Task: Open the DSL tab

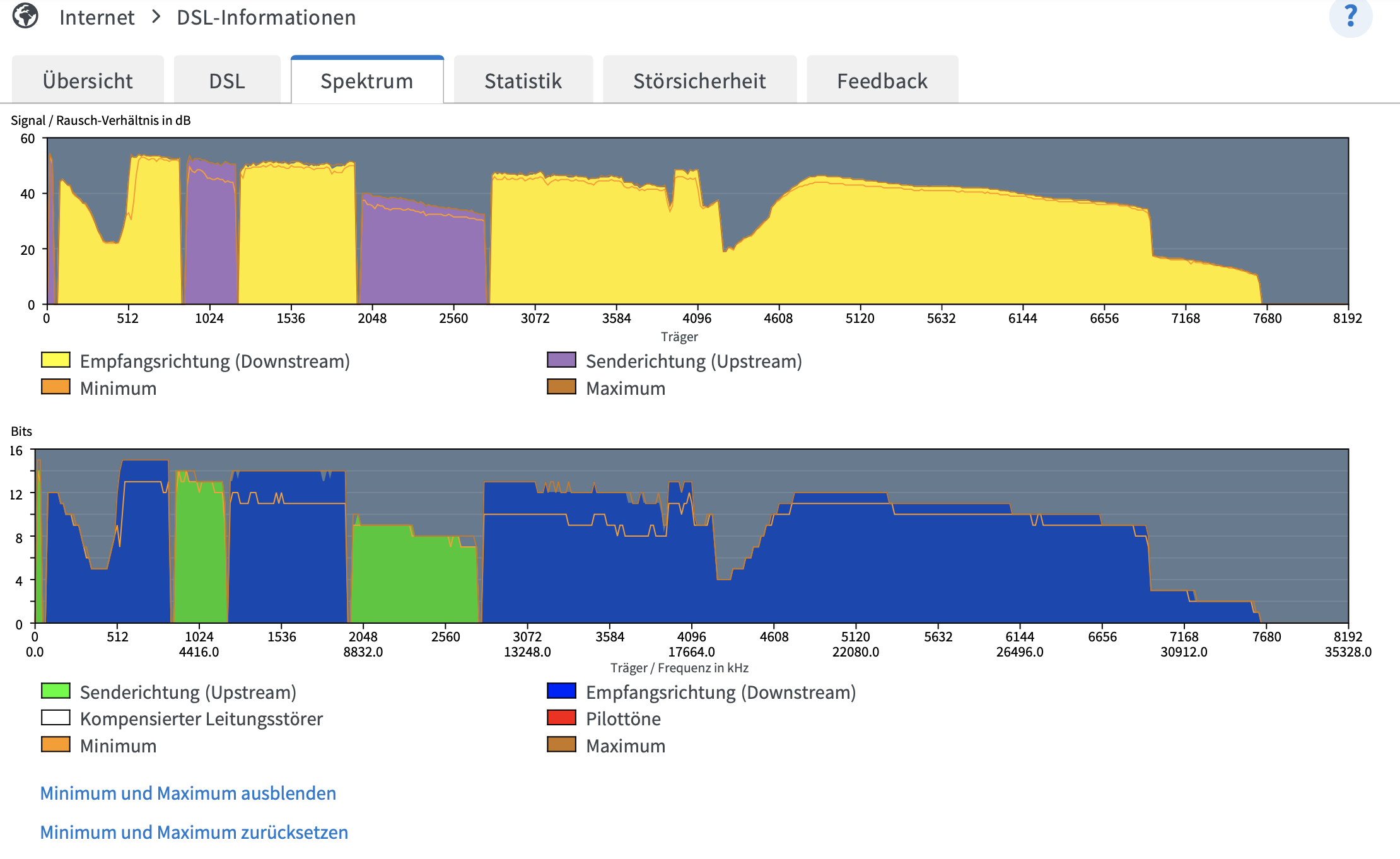Action: pos(227,81)
